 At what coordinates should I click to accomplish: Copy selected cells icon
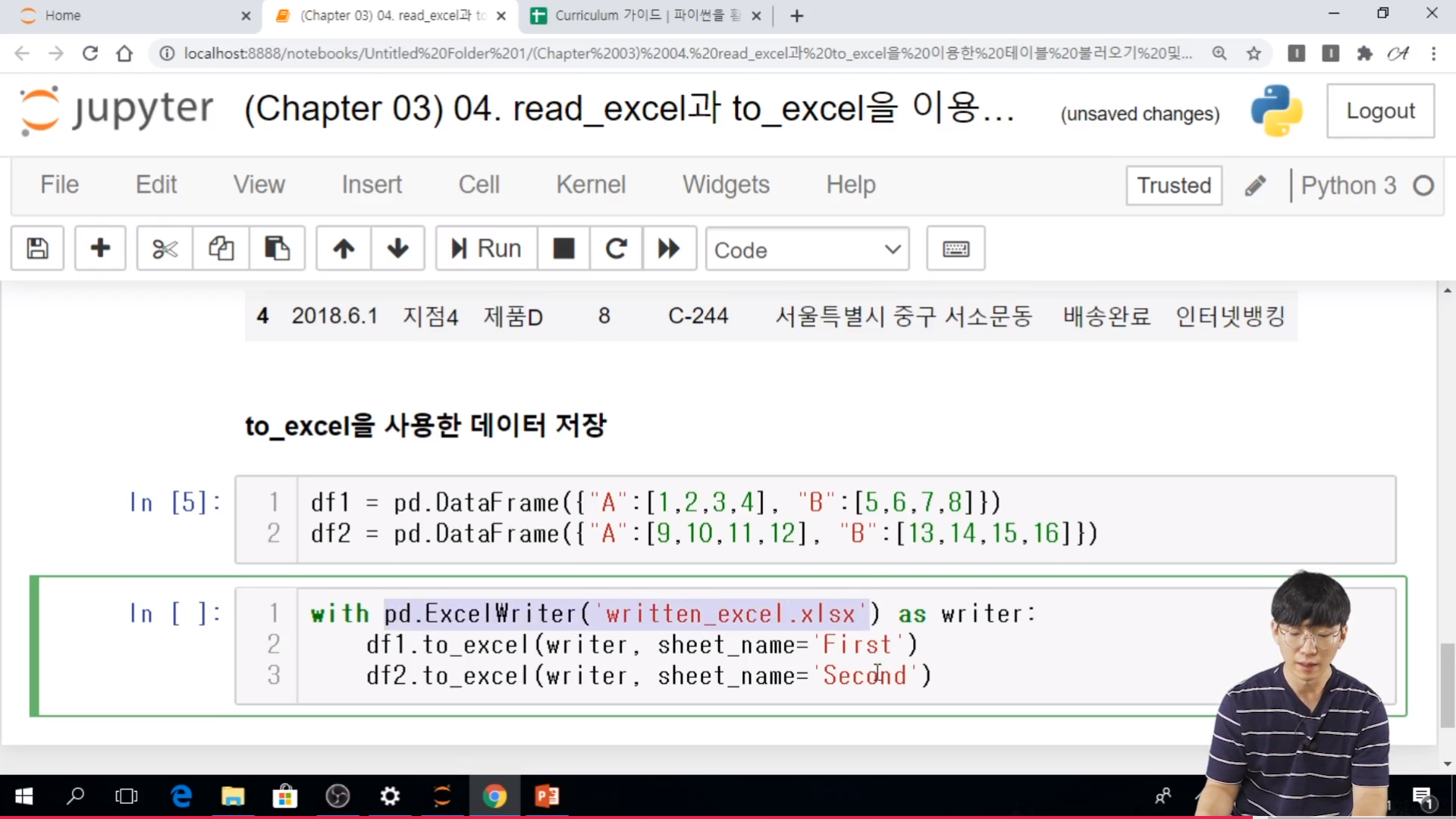click(221, 248)
